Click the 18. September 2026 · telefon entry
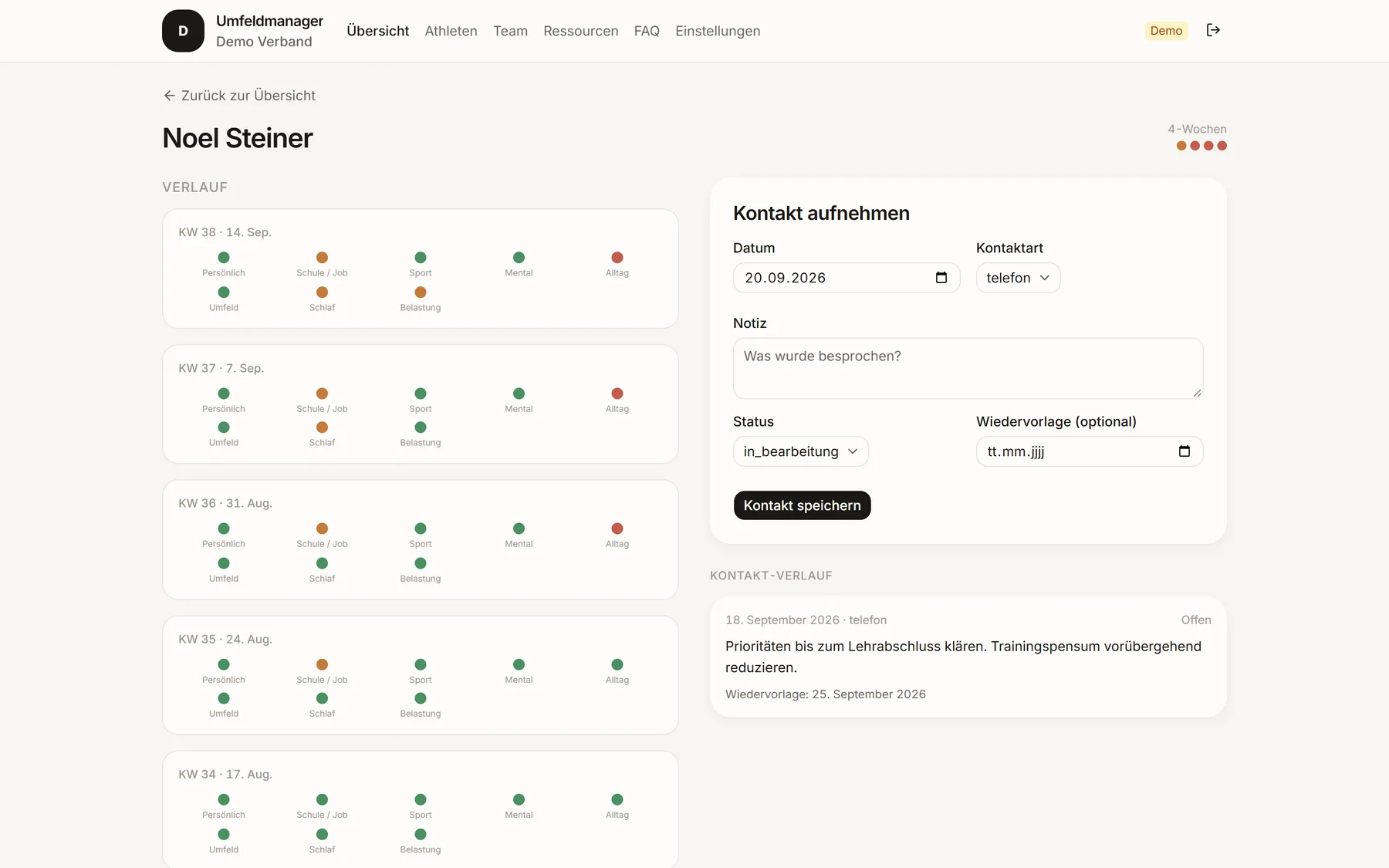1389x868 pixels. [806, 620]
